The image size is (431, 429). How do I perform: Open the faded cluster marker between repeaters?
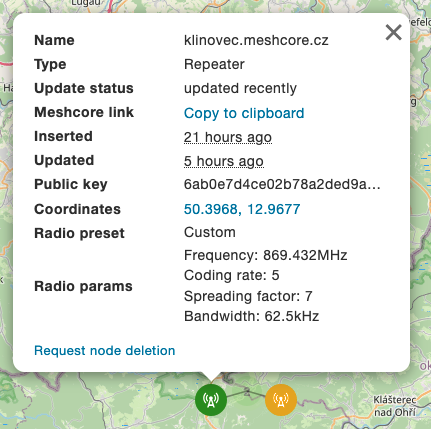[x=247, y=394]
